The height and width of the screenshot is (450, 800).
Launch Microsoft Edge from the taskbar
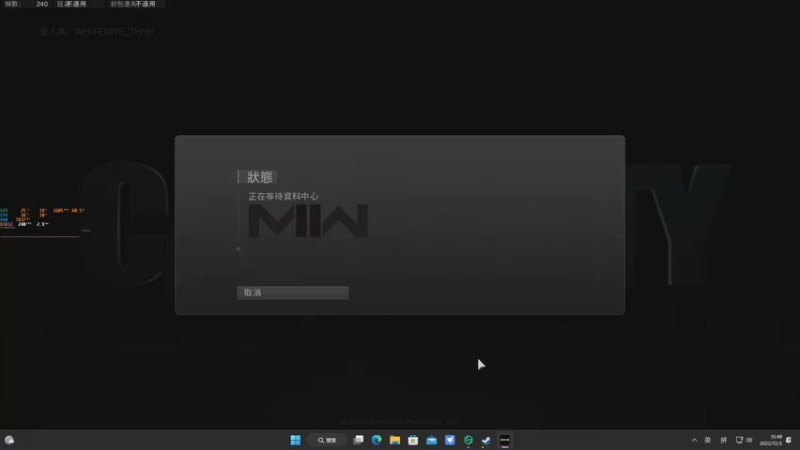[377, 440]
